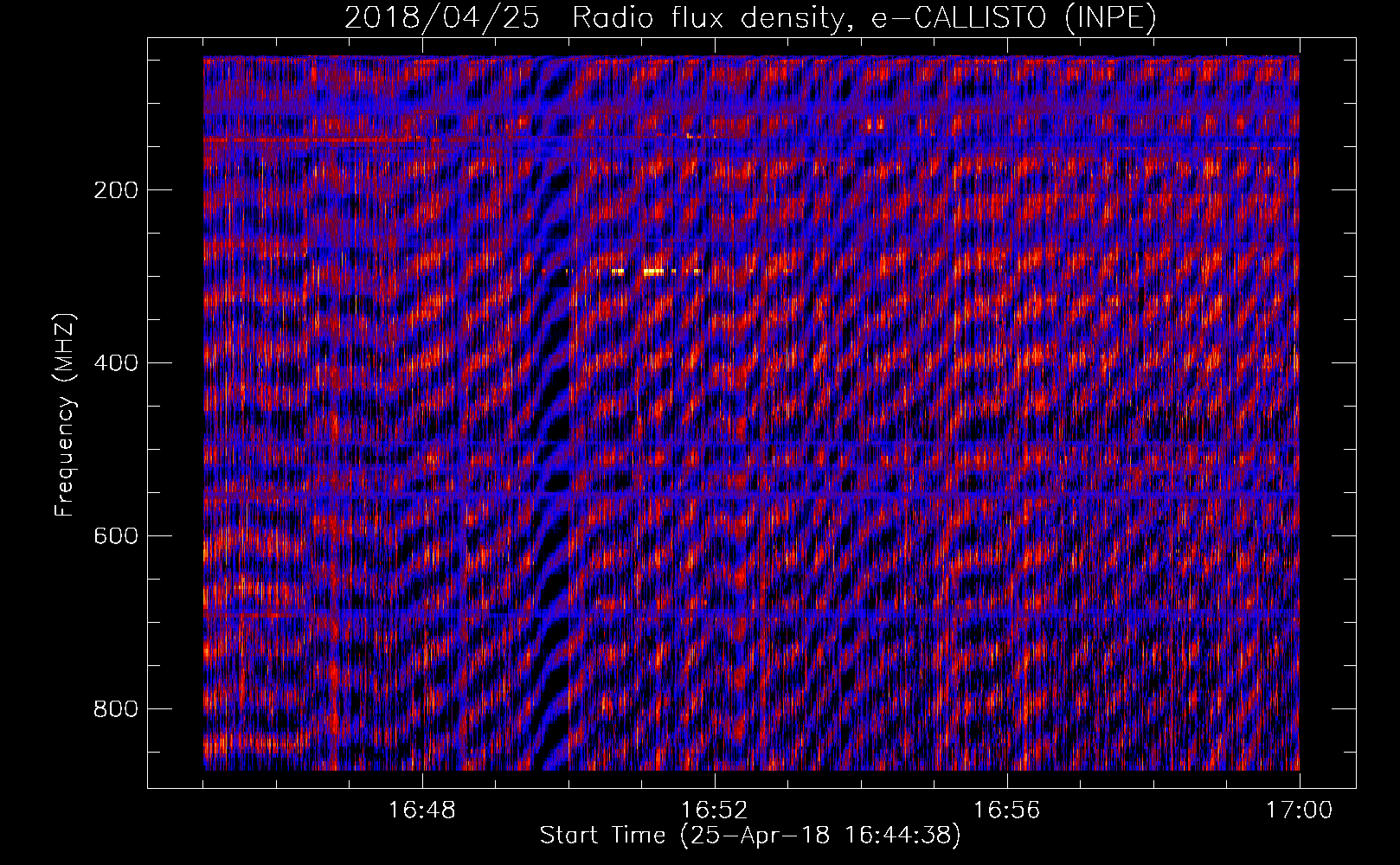Image resolution: width=1400 pixels, height=865 pixels.
Task: Click the 200 frequency tick label
Action: tap(116, 190)
